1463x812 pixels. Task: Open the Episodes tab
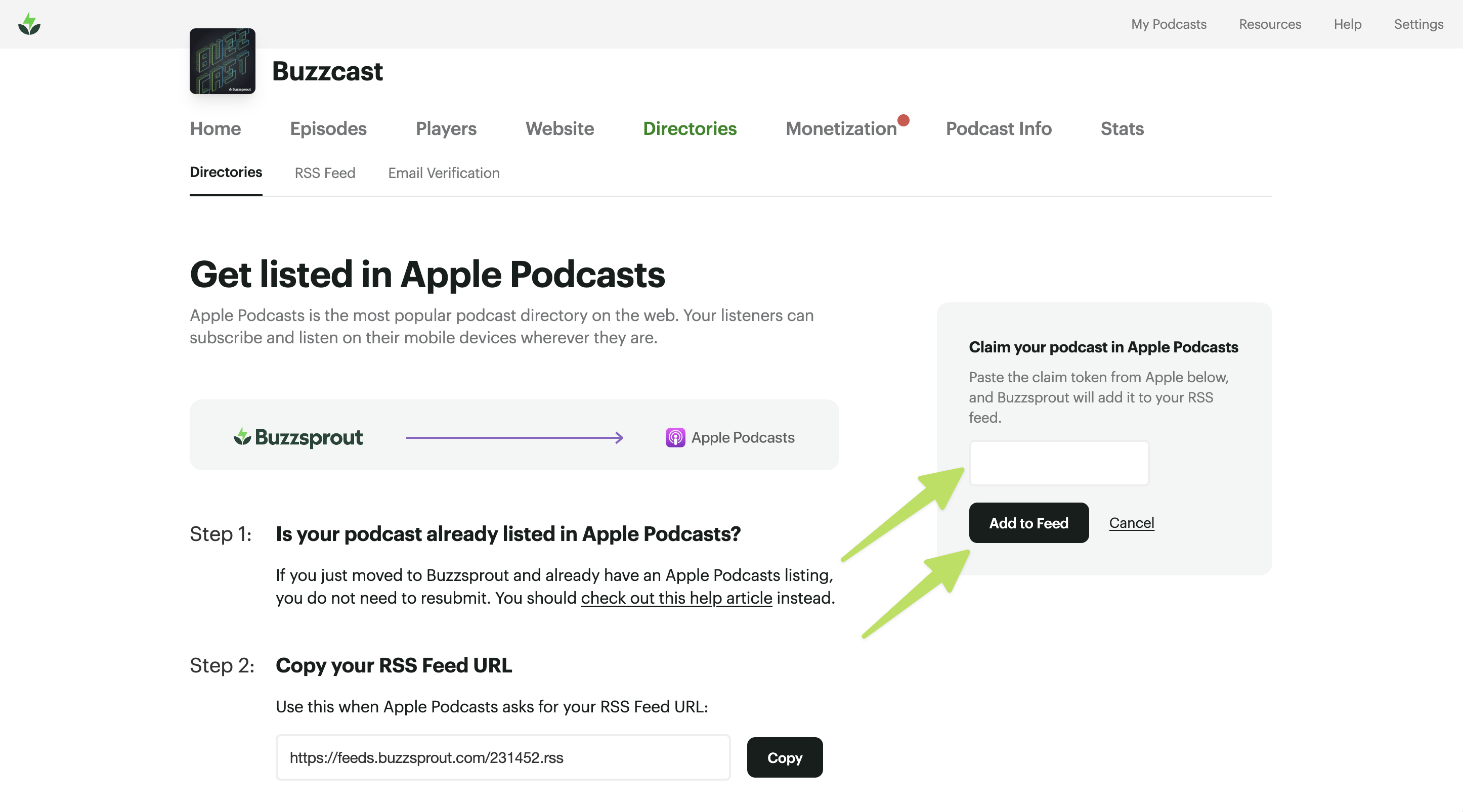tap(328, 129)
